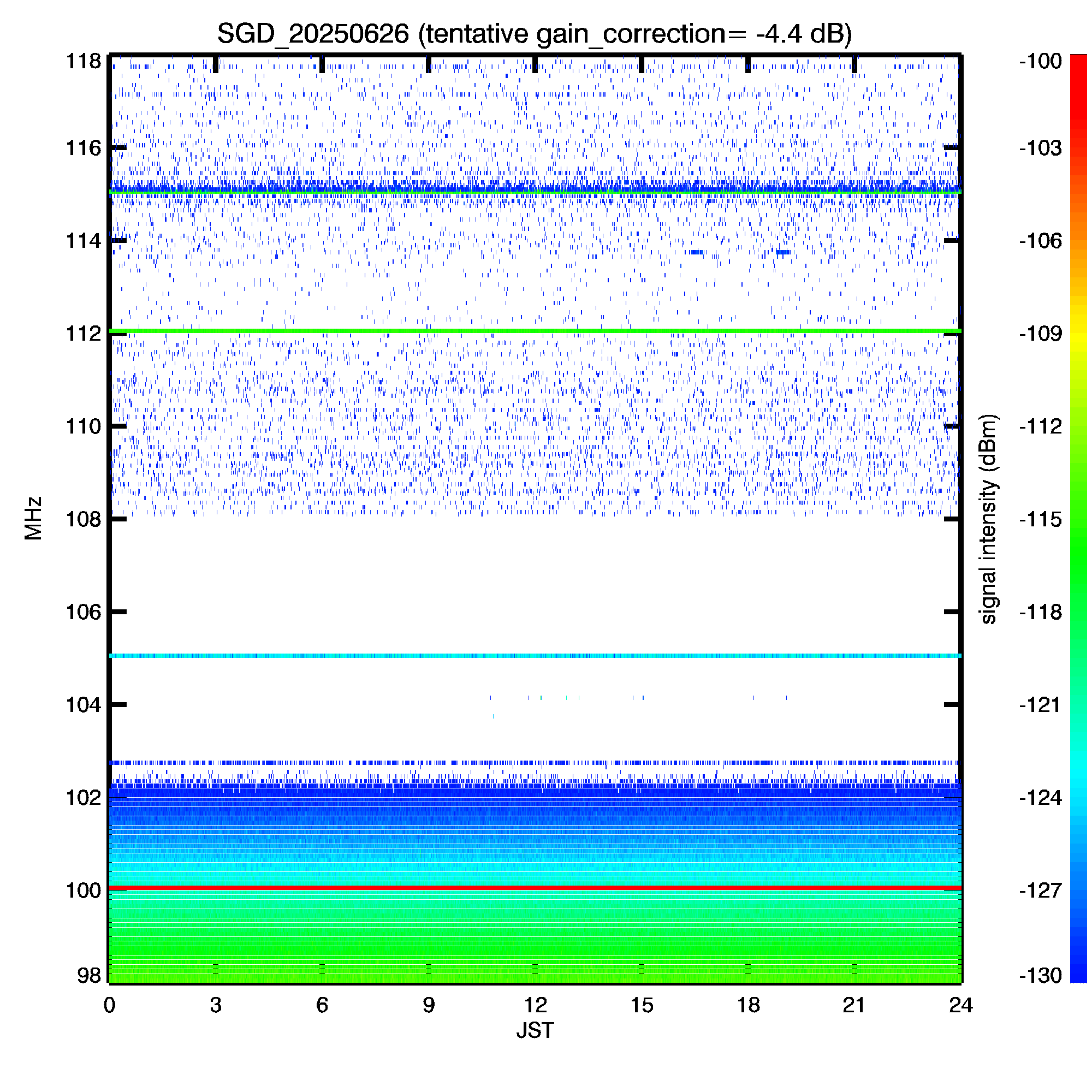Click the 9 tick label on the JST axis
Screen dimensions: 1092x1092
coord(429,1005)
